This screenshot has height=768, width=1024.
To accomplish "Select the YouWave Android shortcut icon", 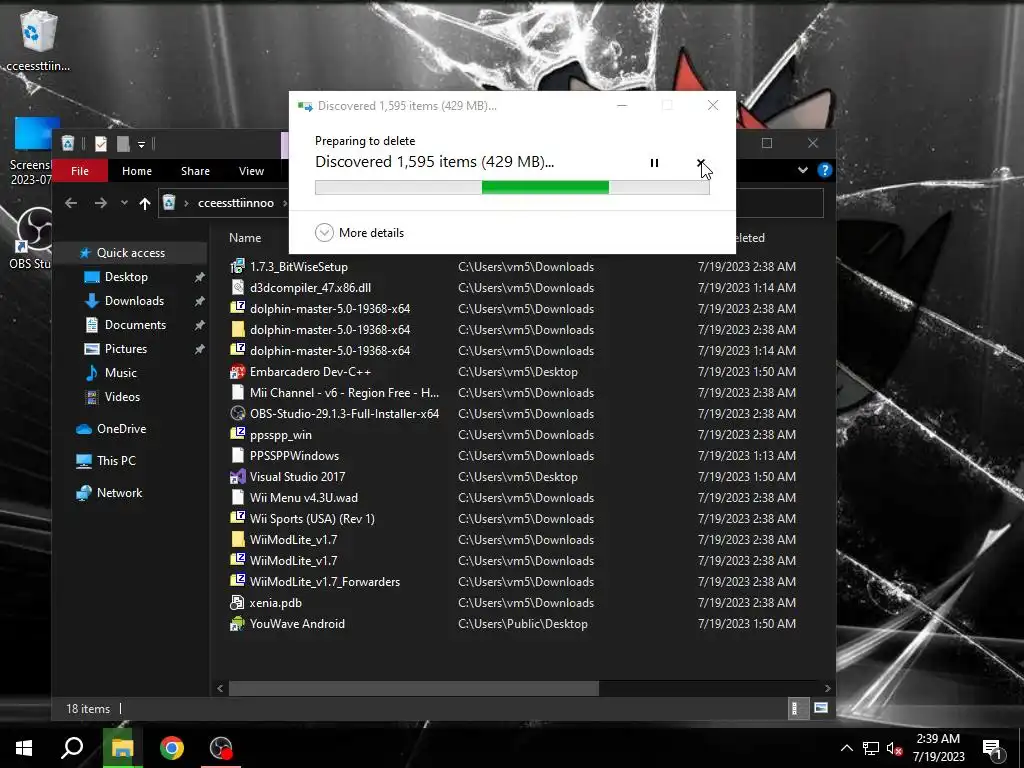I will coord(237,624).
